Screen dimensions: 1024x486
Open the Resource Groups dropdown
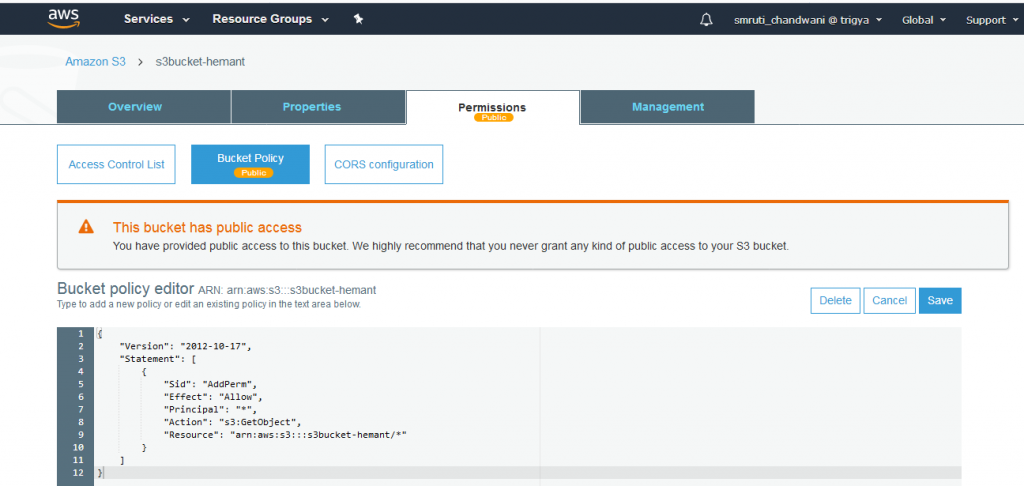pyautogui.click(x=270, y=19)
